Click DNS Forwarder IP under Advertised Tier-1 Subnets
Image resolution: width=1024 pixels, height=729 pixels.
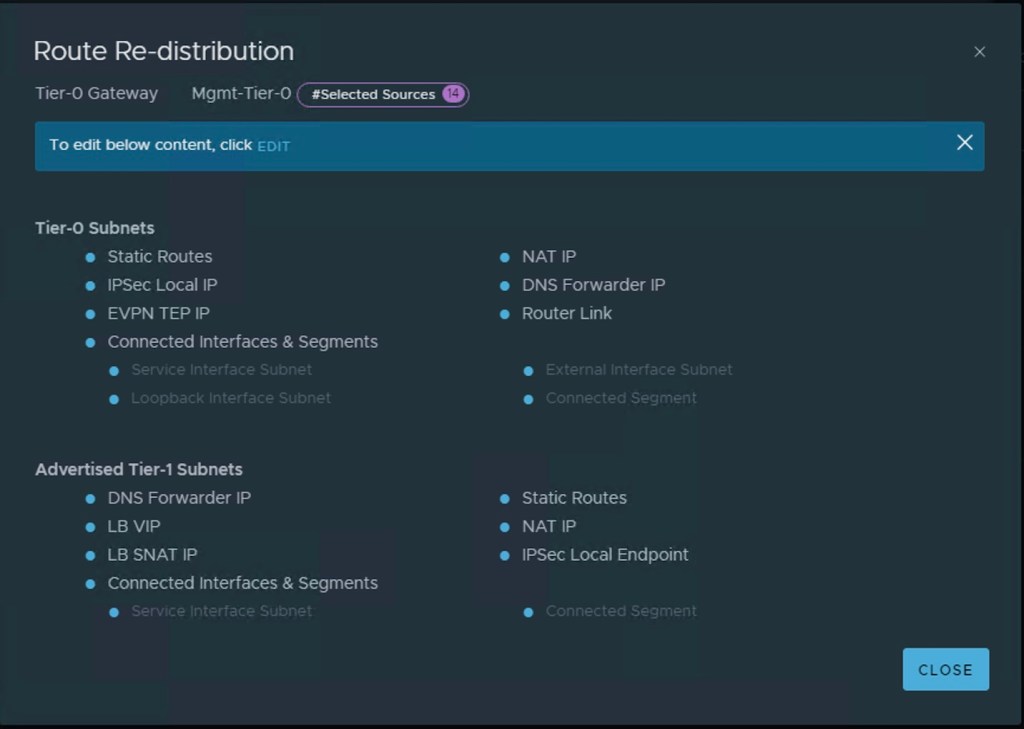[x=179, y=498]
